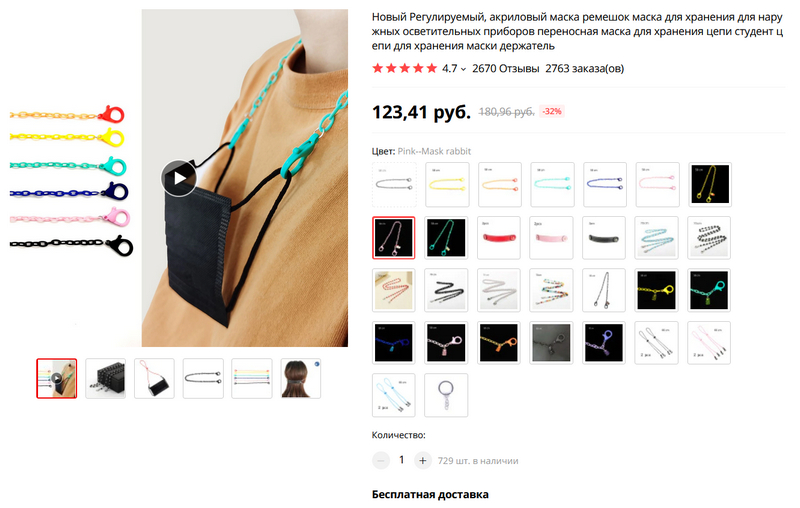Select the video thumbnail in gallery
Image resolution: width=800 pixels, height=508 pixels.
tap(57, 378)
